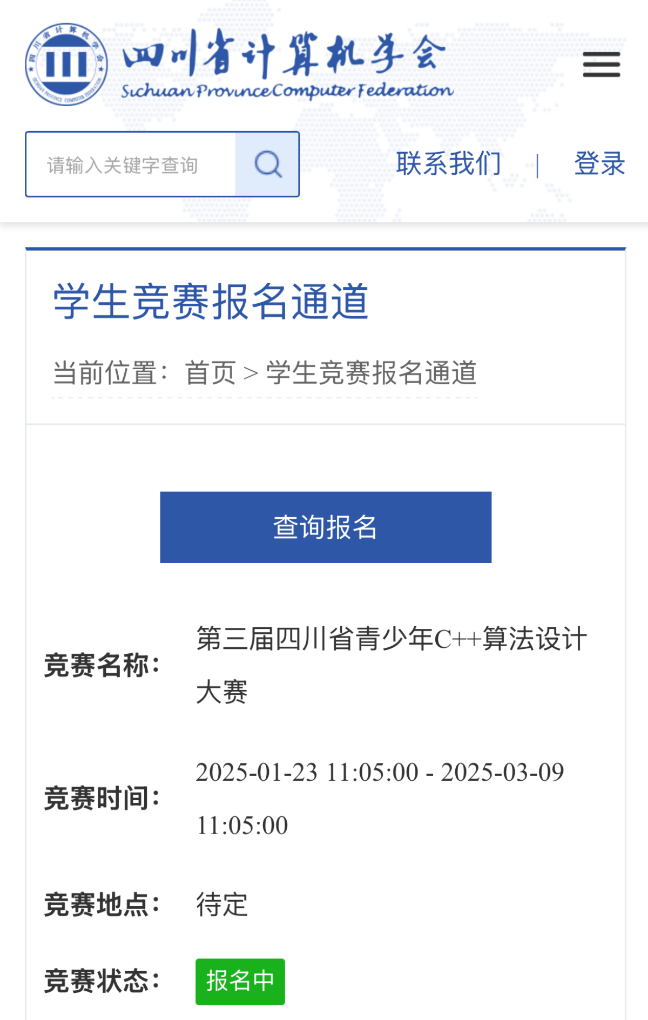Click the 查询报名 button
The width and height of the screenshot is (648, 1020).
[x=325, y=527]
